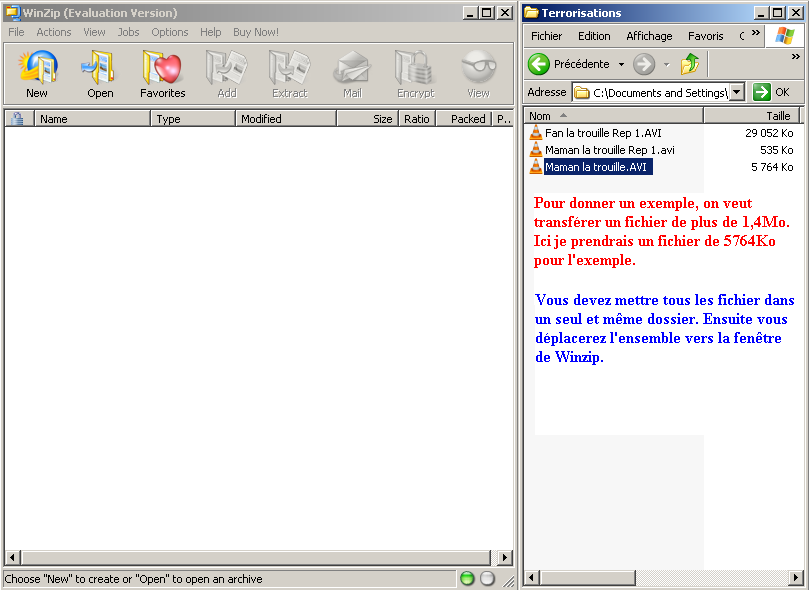The image size is (809, 590).
Task: Open the WinZip Jobs menu
Action: pos(128,32)
